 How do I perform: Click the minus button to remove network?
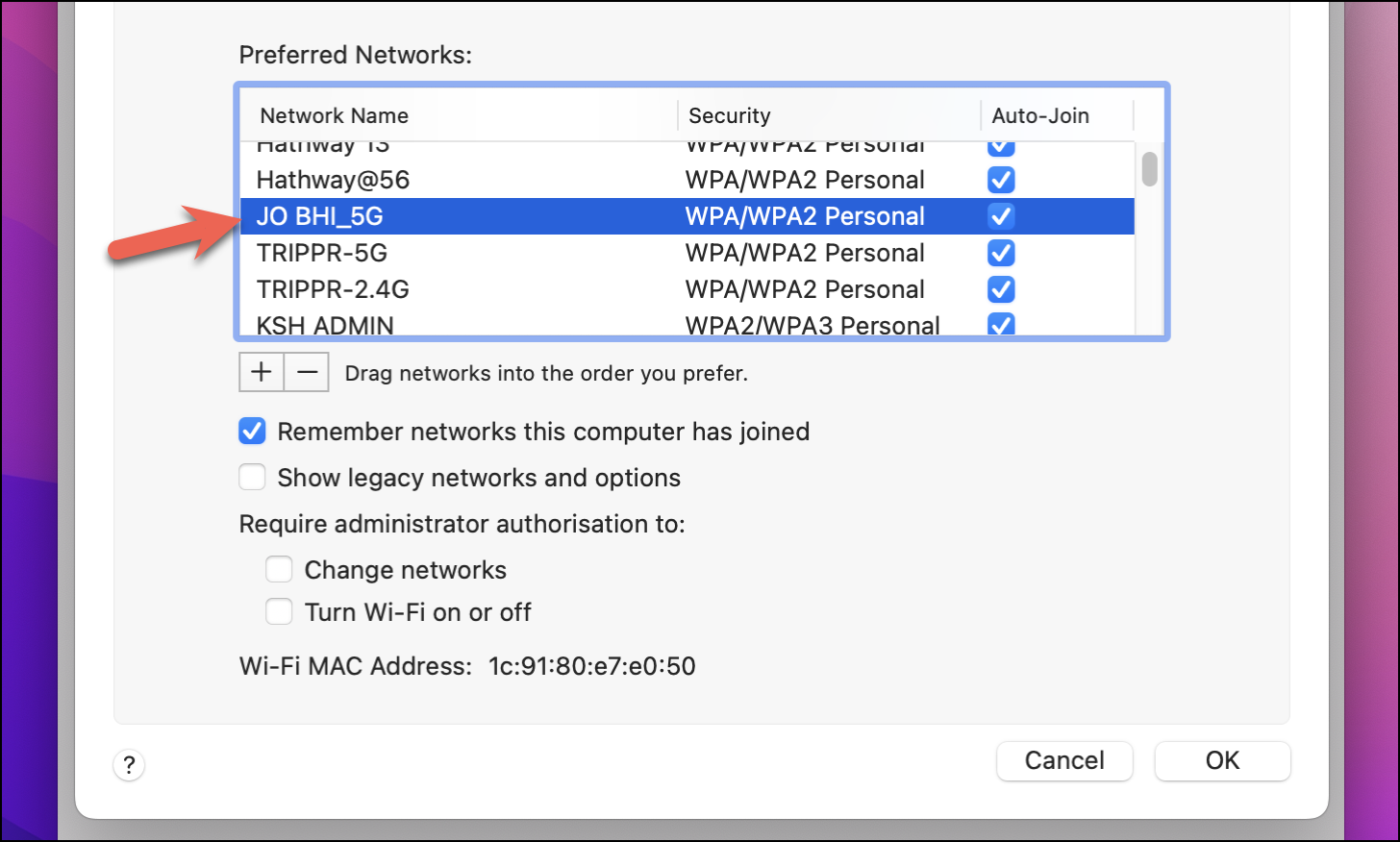click(307, 372)
